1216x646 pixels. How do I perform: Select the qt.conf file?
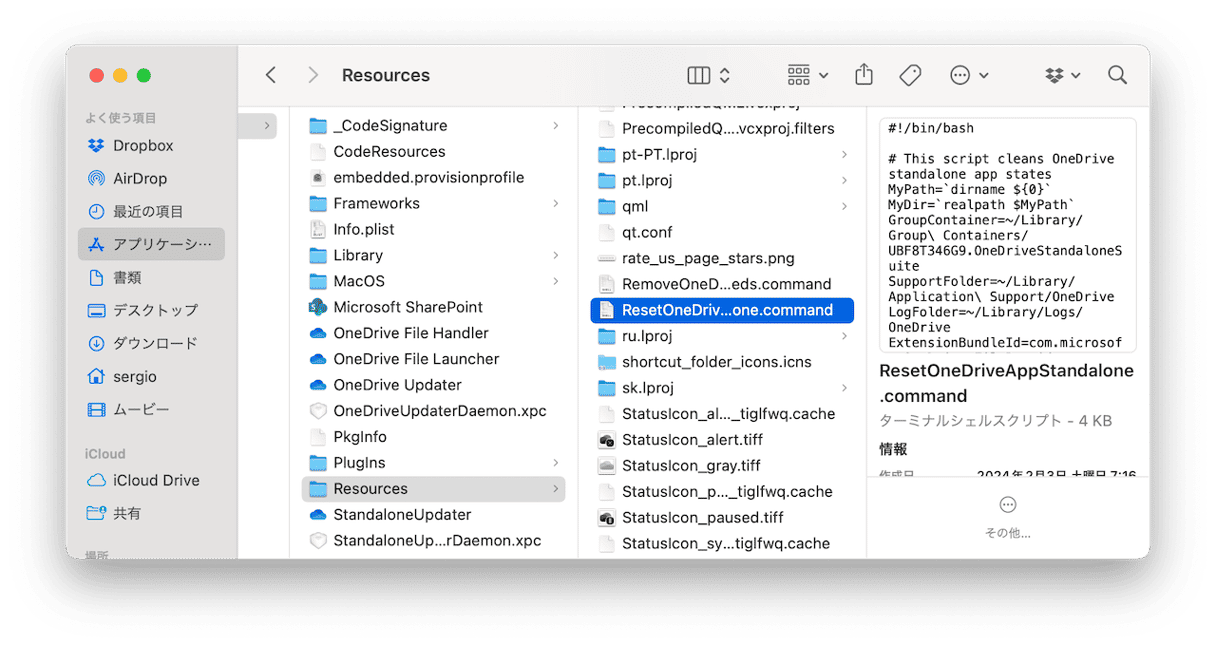coord(722,232)
